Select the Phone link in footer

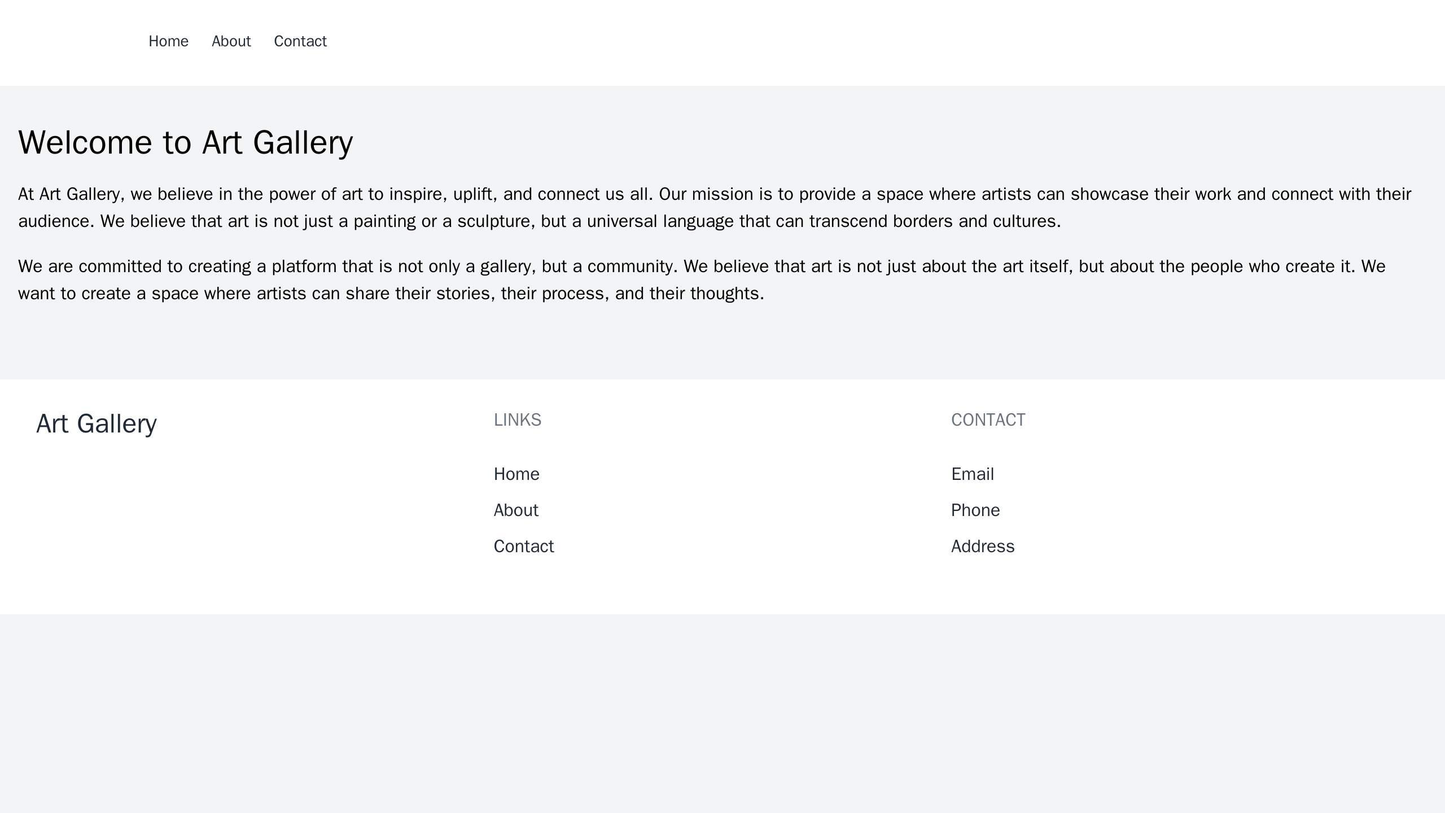tap(975, 510)
